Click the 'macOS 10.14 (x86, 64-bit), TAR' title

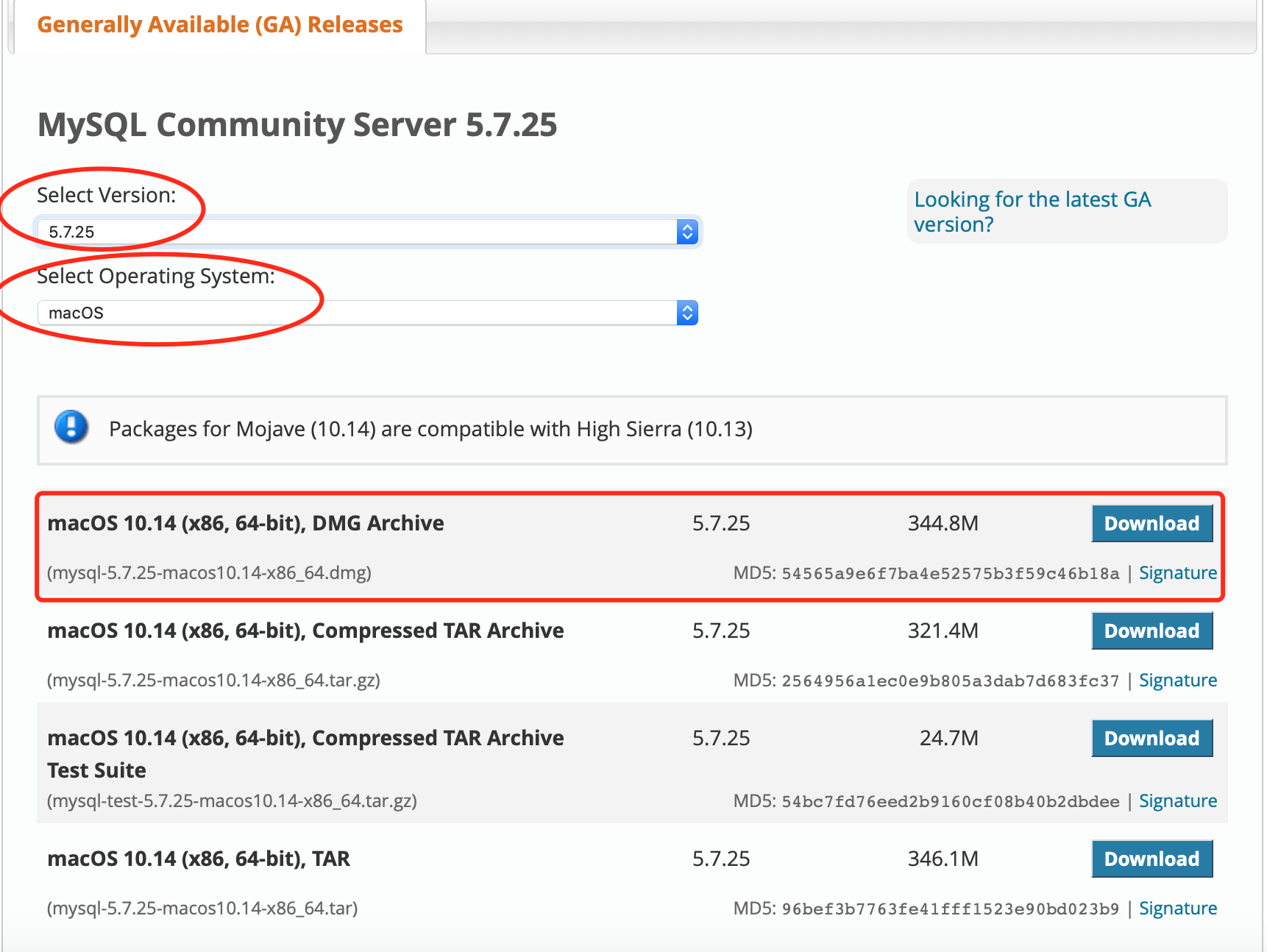point(199,859)
